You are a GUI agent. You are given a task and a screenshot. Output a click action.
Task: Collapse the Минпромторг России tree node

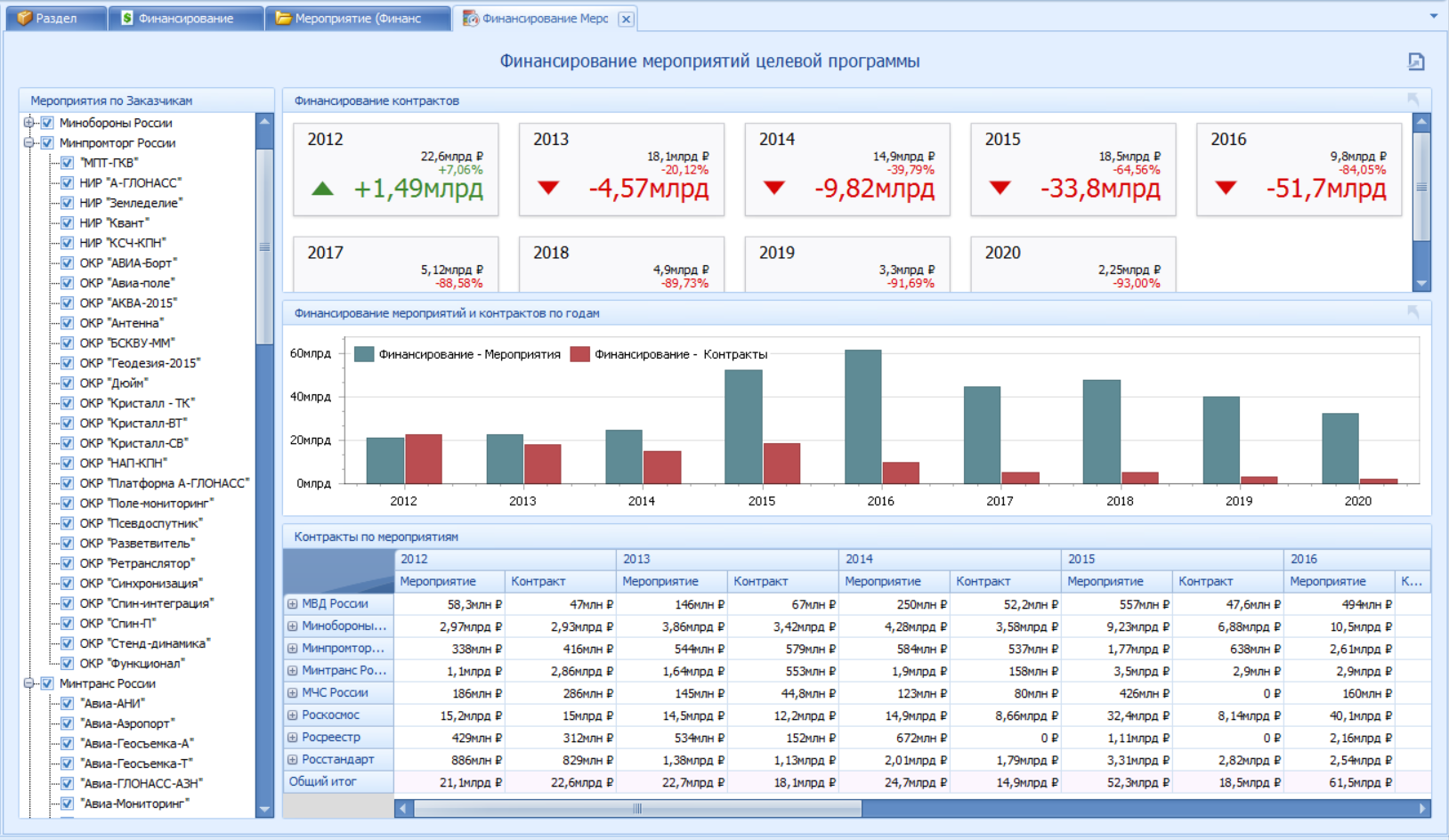(x=29, y=142)
